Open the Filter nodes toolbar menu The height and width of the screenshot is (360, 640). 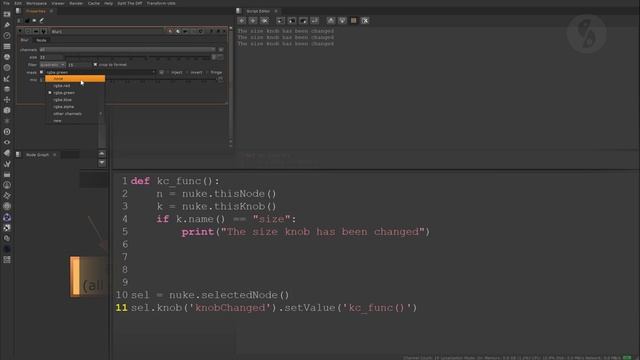(x=7, y=67)
